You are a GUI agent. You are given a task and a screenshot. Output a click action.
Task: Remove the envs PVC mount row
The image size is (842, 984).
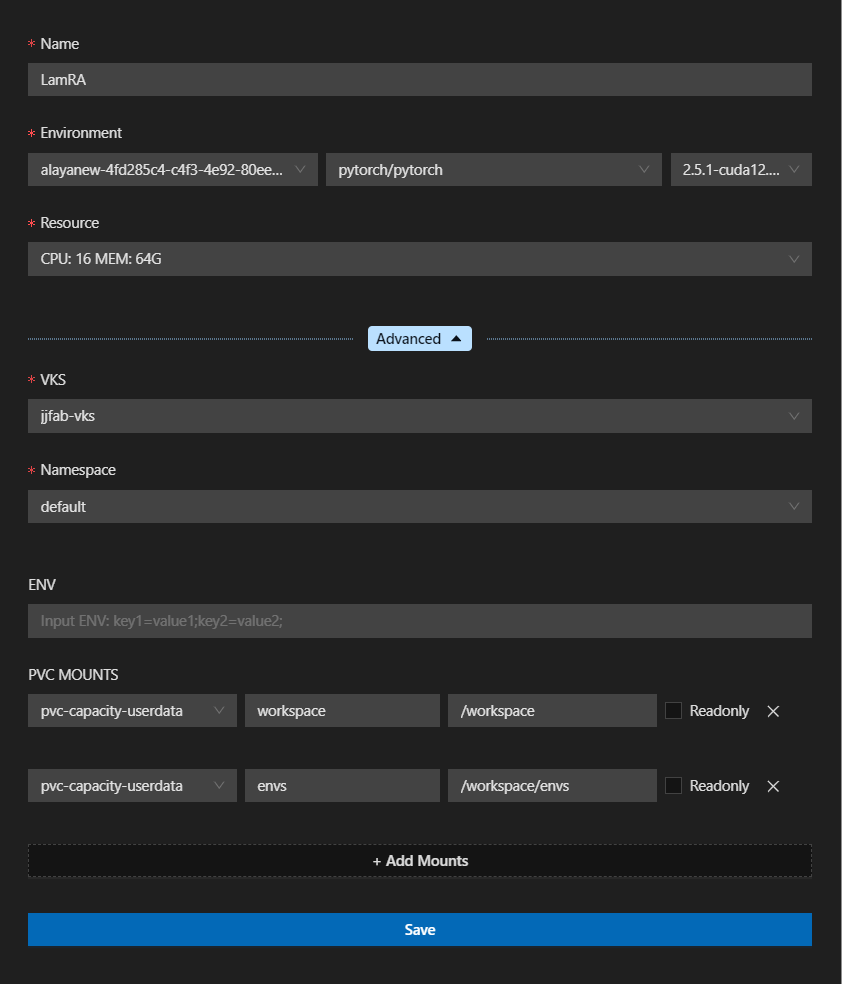(773, 786)
